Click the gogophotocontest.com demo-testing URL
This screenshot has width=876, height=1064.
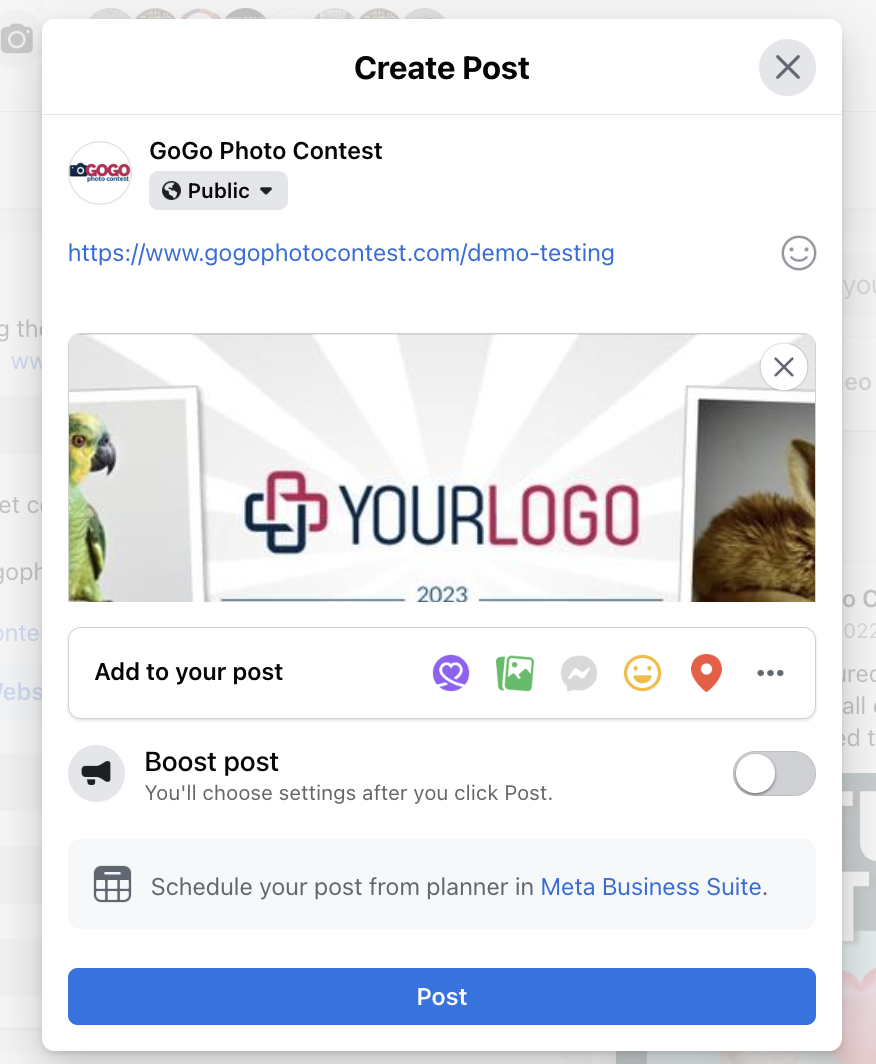click(341, 253)
